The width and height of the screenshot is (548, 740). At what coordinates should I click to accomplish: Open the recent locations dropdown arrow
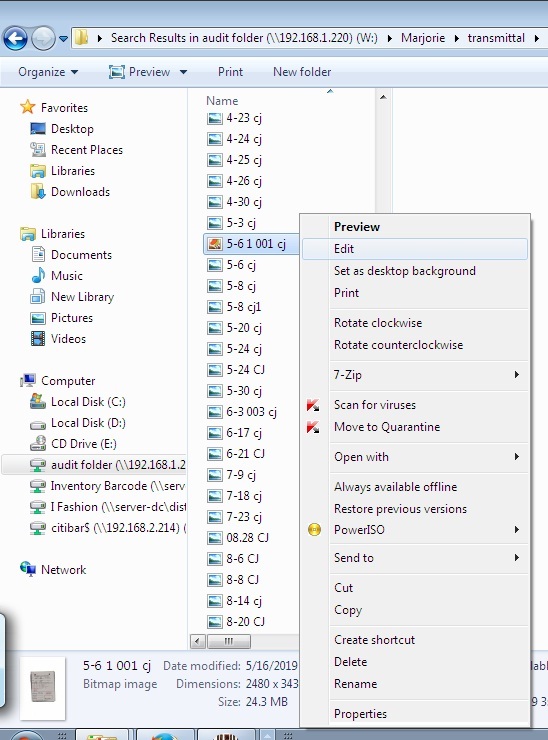[63, 39]
